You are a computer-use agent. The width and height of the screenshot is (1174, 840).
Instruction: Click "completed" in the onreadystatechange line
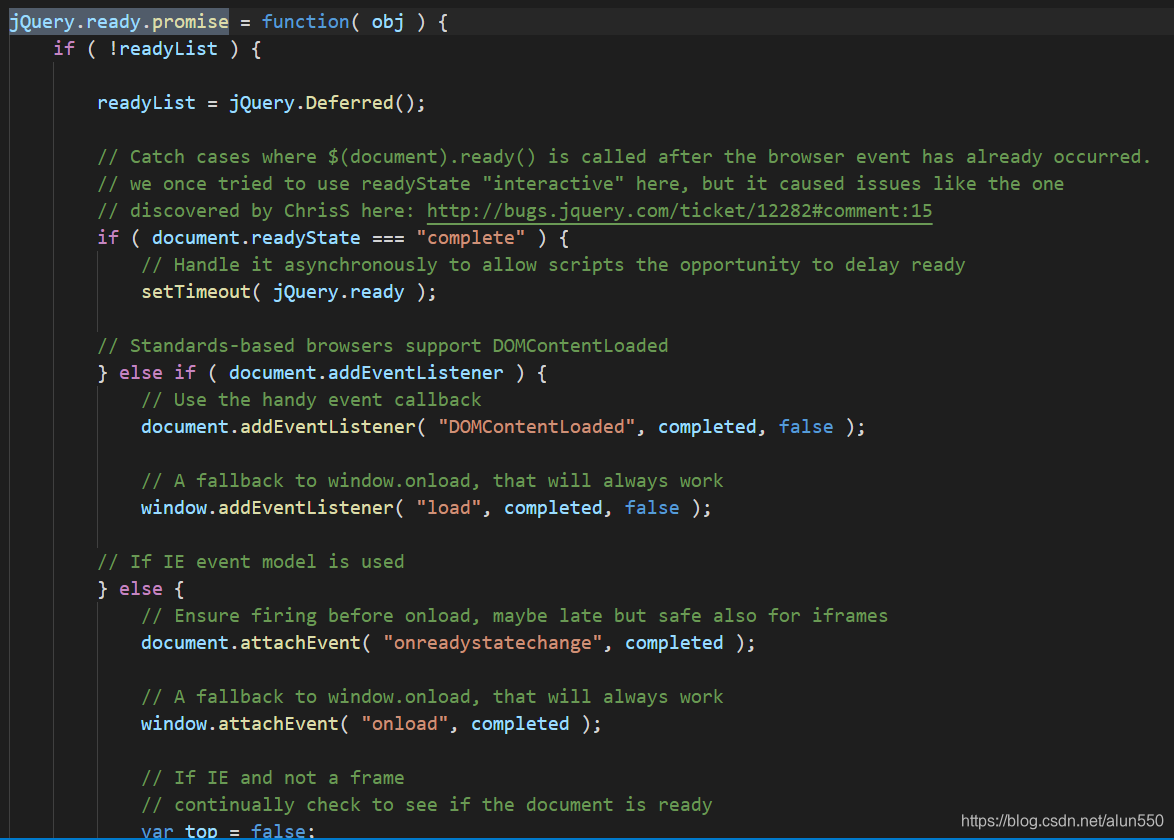(x=675, y=643)
